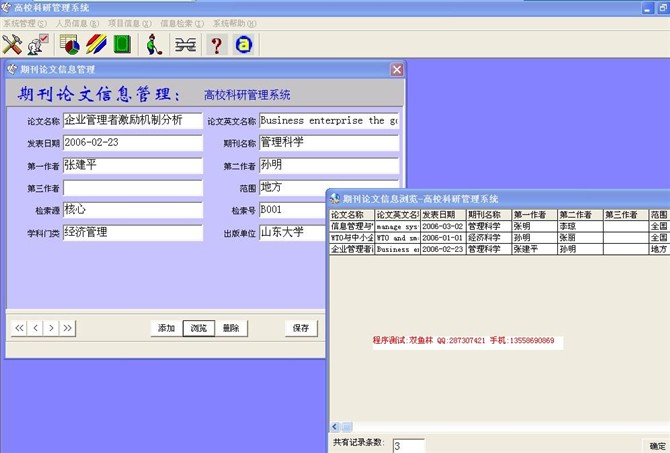Open the 系统帮助 menu
670x453 pixels.
point(235,24)
